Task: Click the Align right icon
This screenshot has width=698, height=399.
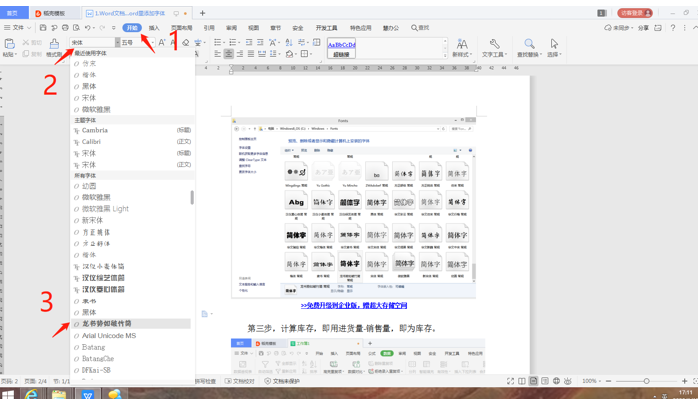Action: click(x=239, y=54)
